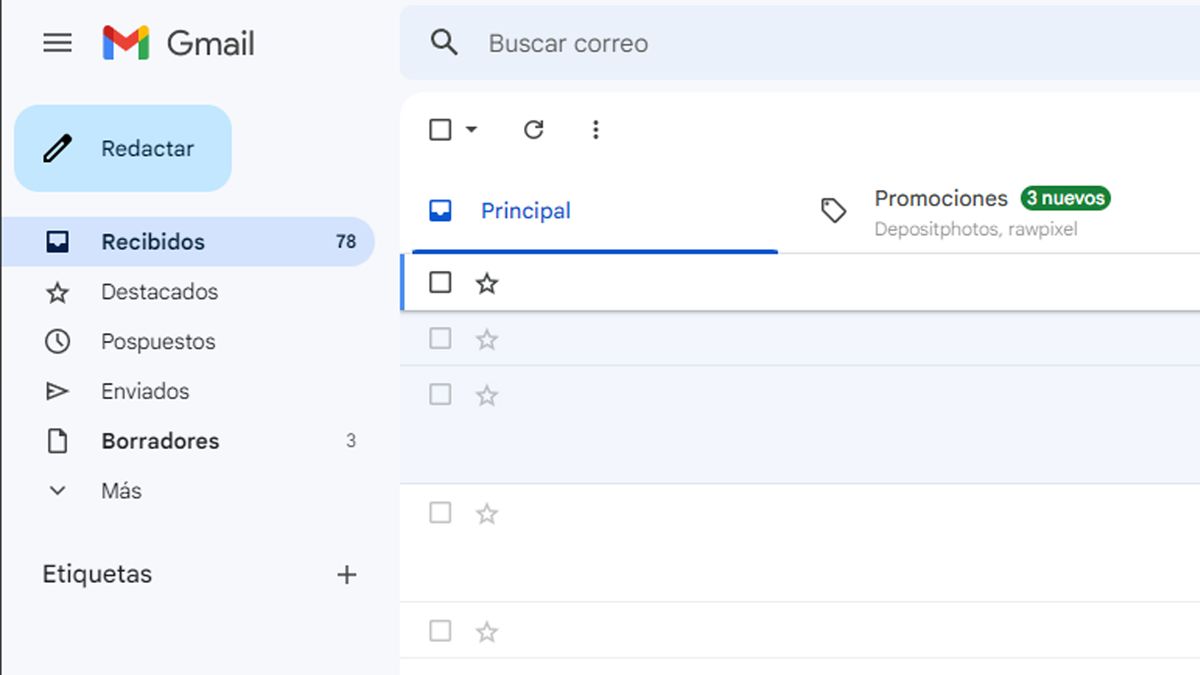The image size is (1200, 675).
Task: Open Borradores from the sidebar
Action: 160,440
